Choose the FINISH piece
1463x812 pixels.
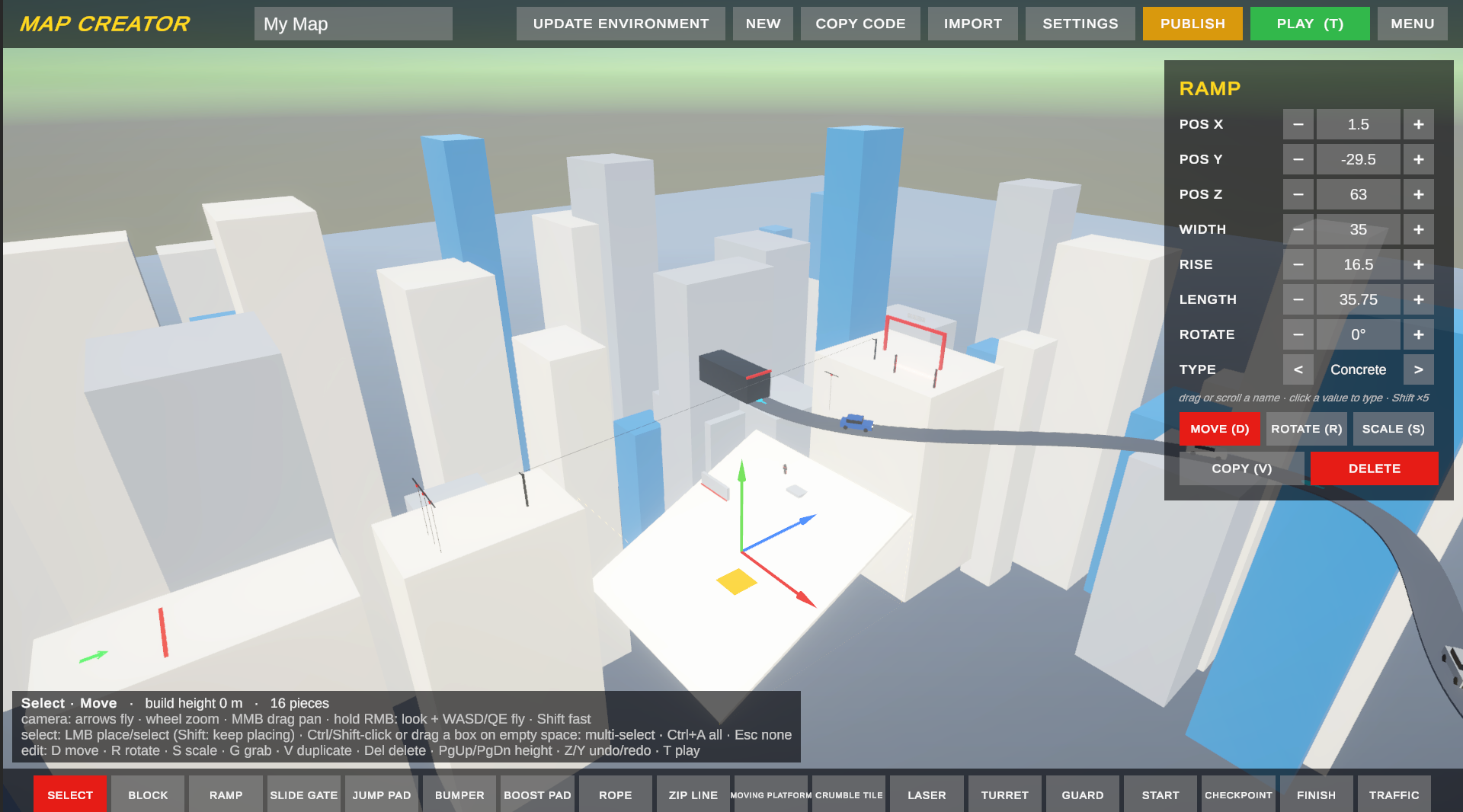(1316, 794)
